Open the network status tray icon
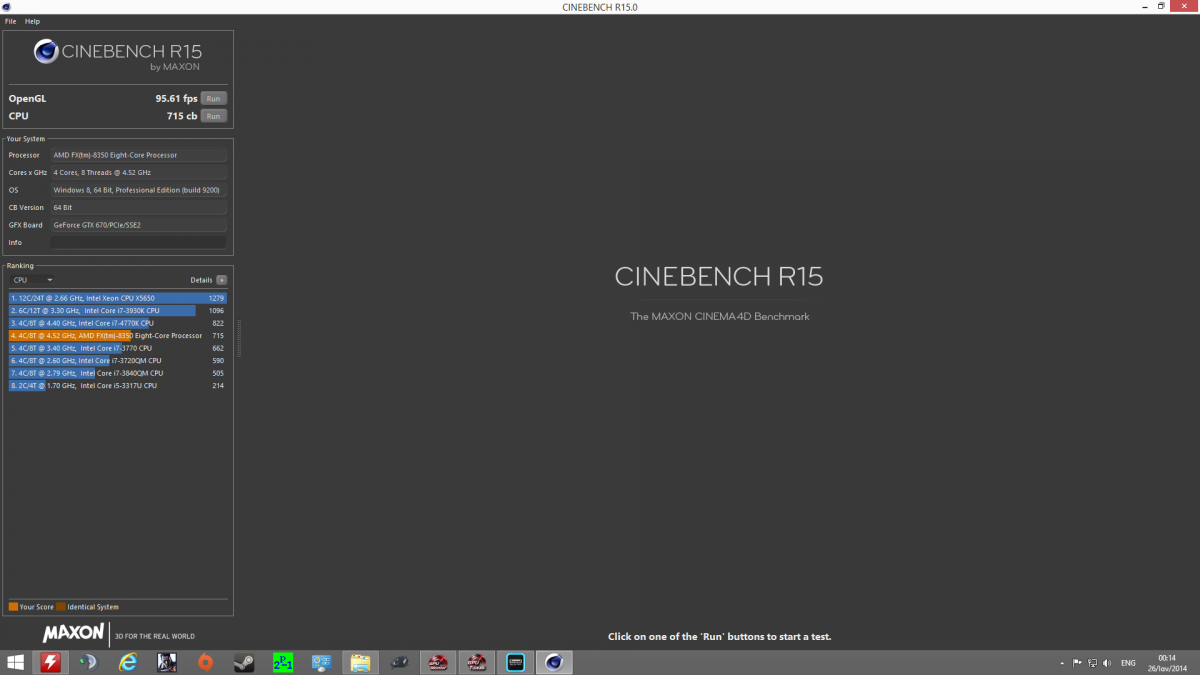The height and width of the screenshot is (675, 1200). point(1093,663)
